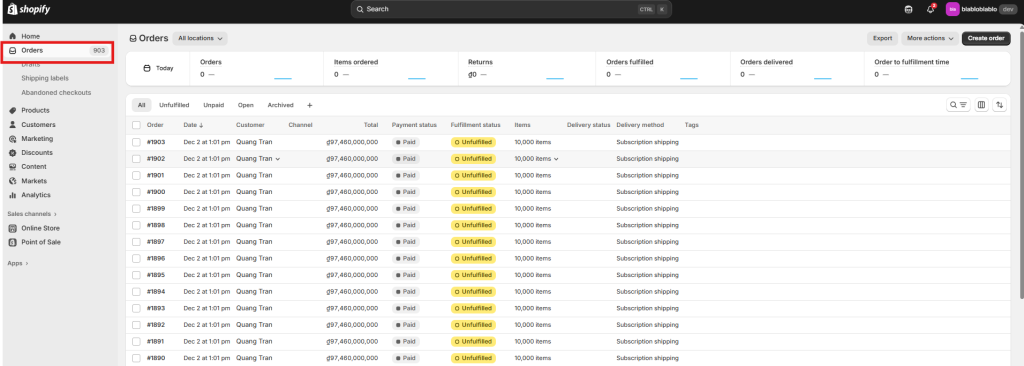Open order #1898 link
Image resolution: width=1024 pixels, height=366 pixels.
[155, 225]
